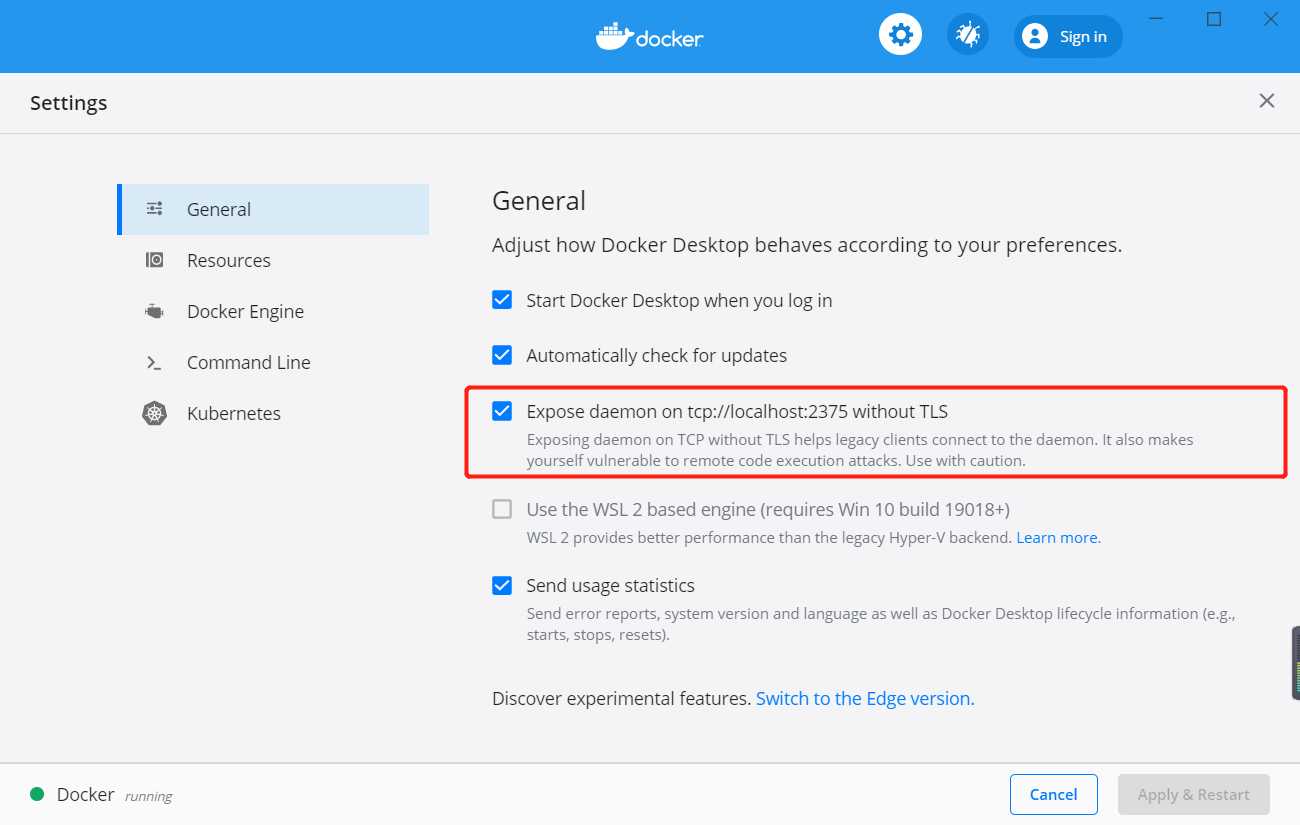Select General in the settings sidebar

click(273, 209)
